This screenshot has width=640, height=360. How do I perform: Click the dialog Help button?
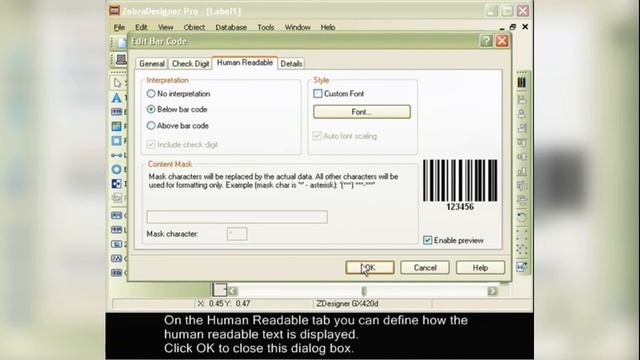tap(480, 268)
